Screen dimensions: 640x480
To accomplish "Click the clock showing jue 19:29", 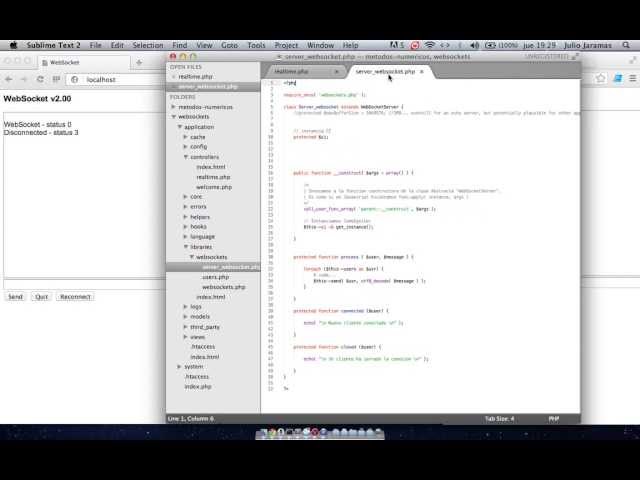I will tap(540, 45).
